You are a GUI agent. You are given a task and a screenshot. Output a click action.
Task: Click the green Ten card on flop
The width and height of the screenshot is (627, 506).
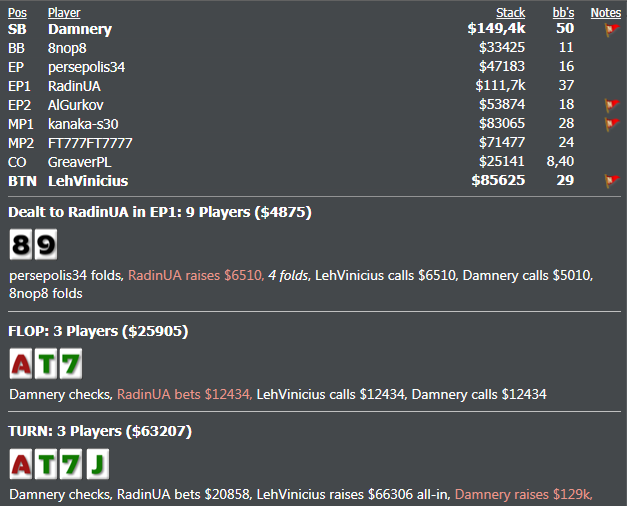point(45,363)
